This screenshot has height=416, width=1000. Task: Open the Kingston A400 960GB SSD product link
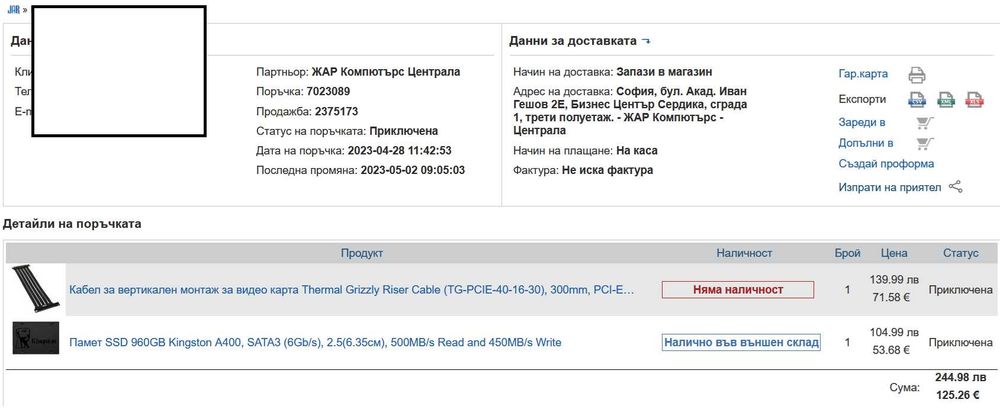click(315, 343)
